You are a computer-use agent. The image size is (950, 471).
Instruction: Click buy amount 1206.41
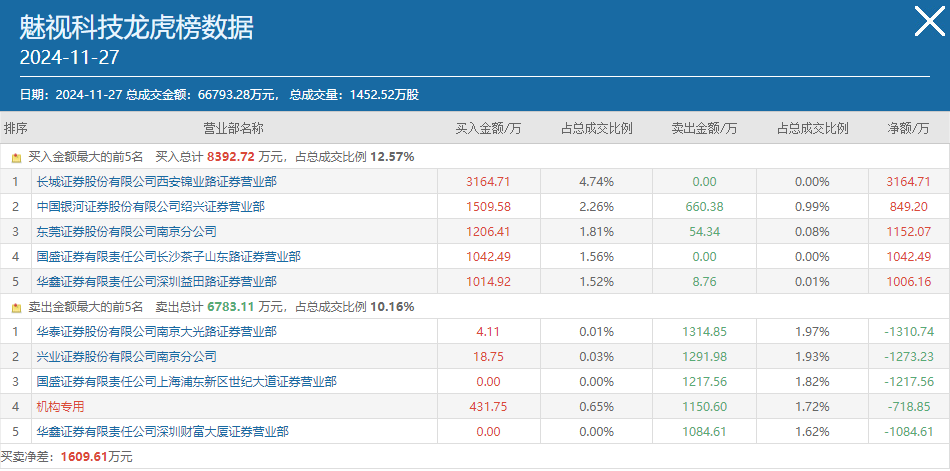[488, 232]
